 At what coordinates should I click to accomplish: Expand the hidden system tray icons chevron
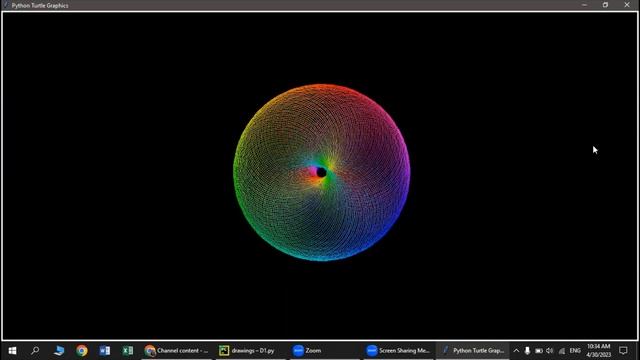point(516,351)
